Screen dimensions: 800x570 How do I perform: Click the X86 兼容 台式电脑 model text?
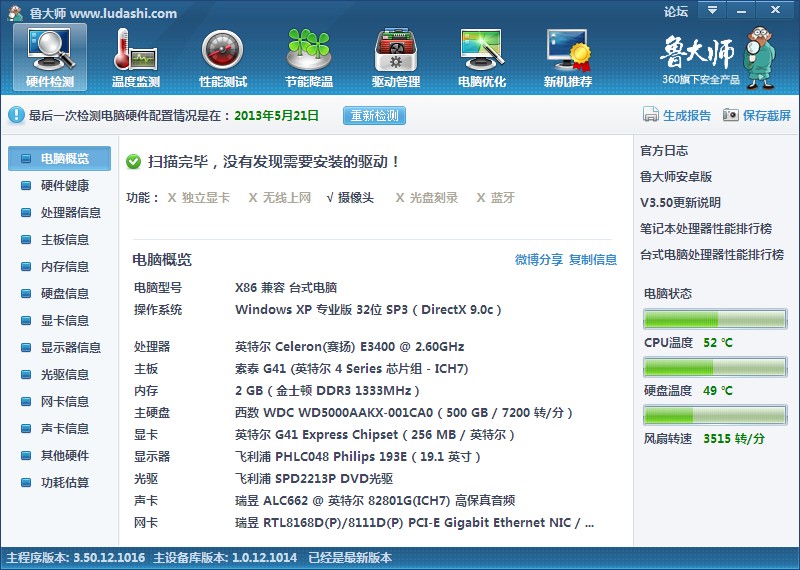click(x=286, y=288)
